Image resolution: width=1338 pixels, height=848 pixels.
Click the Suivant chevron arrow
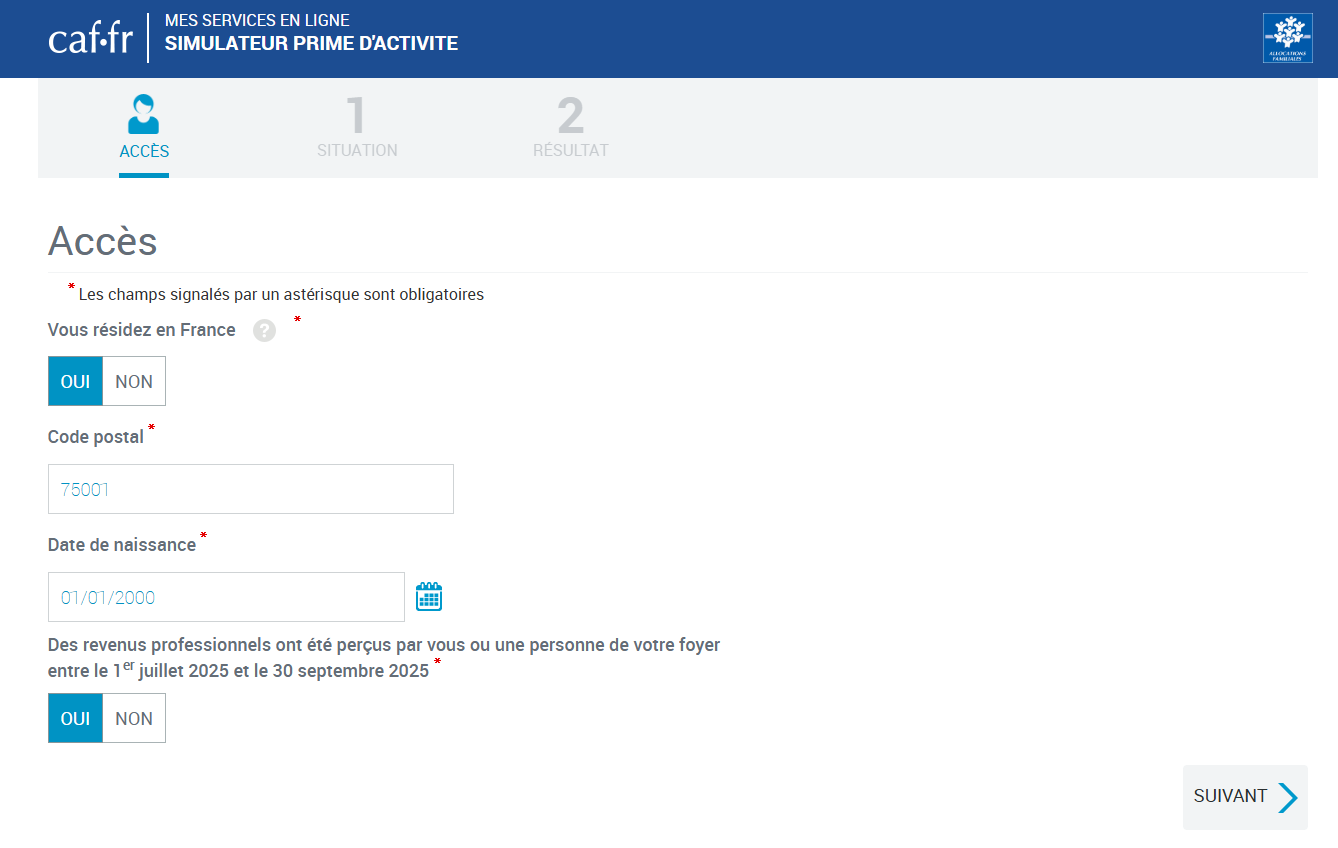(1287, 797)
